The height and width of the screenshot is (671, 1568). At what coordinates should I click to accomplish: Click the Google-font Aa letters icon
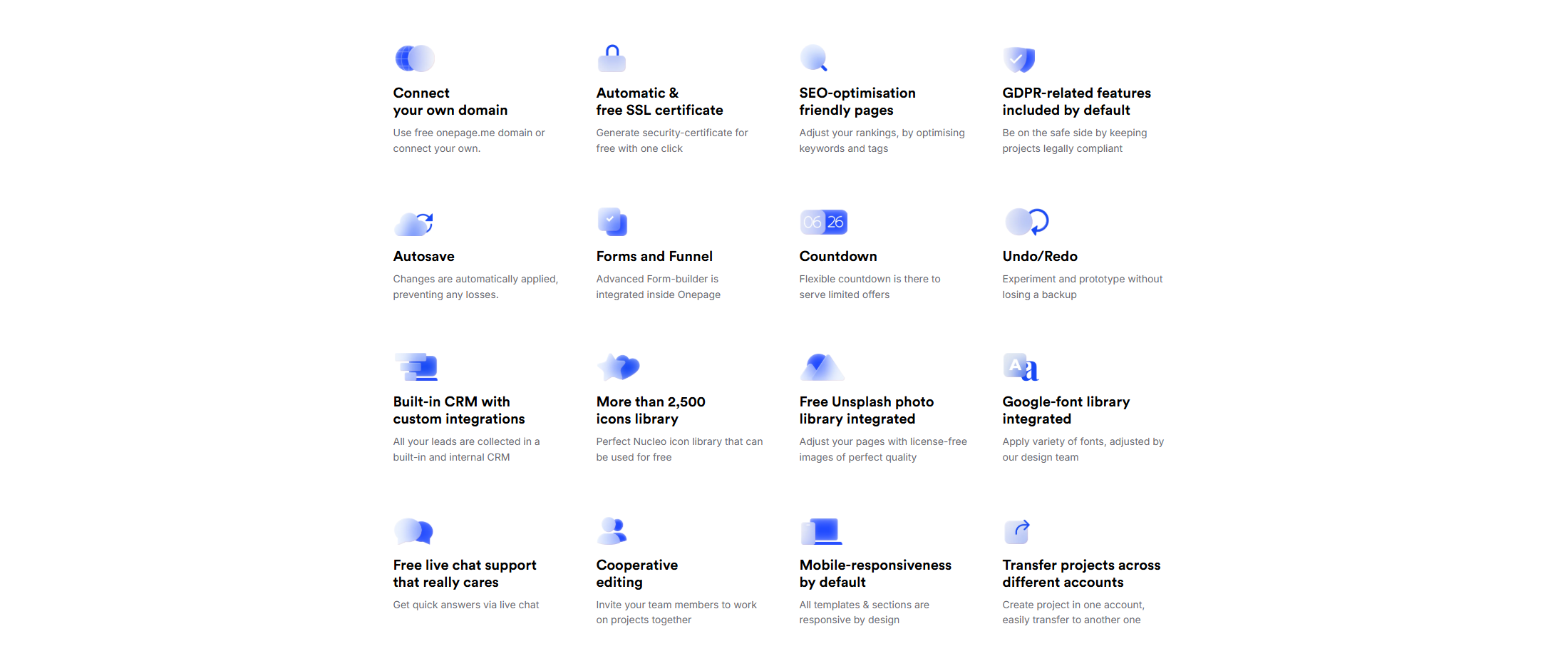(x=1021, y=367)
